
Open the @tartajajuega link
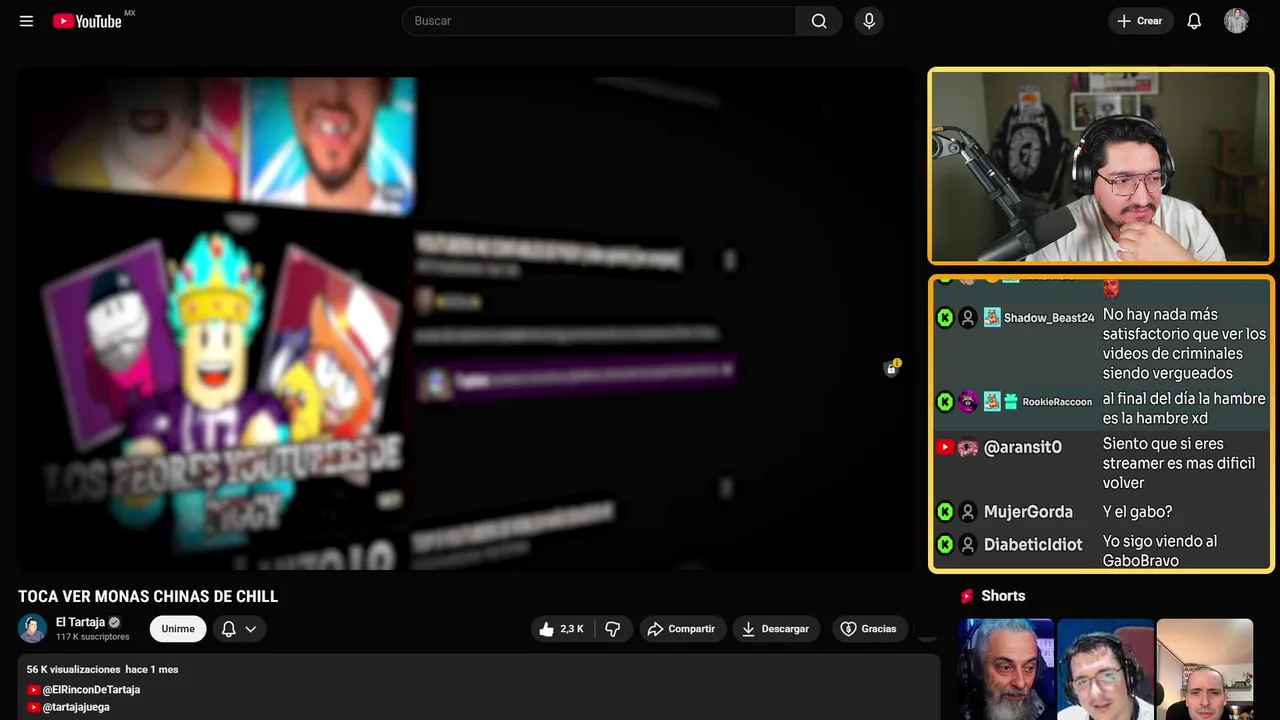pyautogui.click(x=76, y=707)
